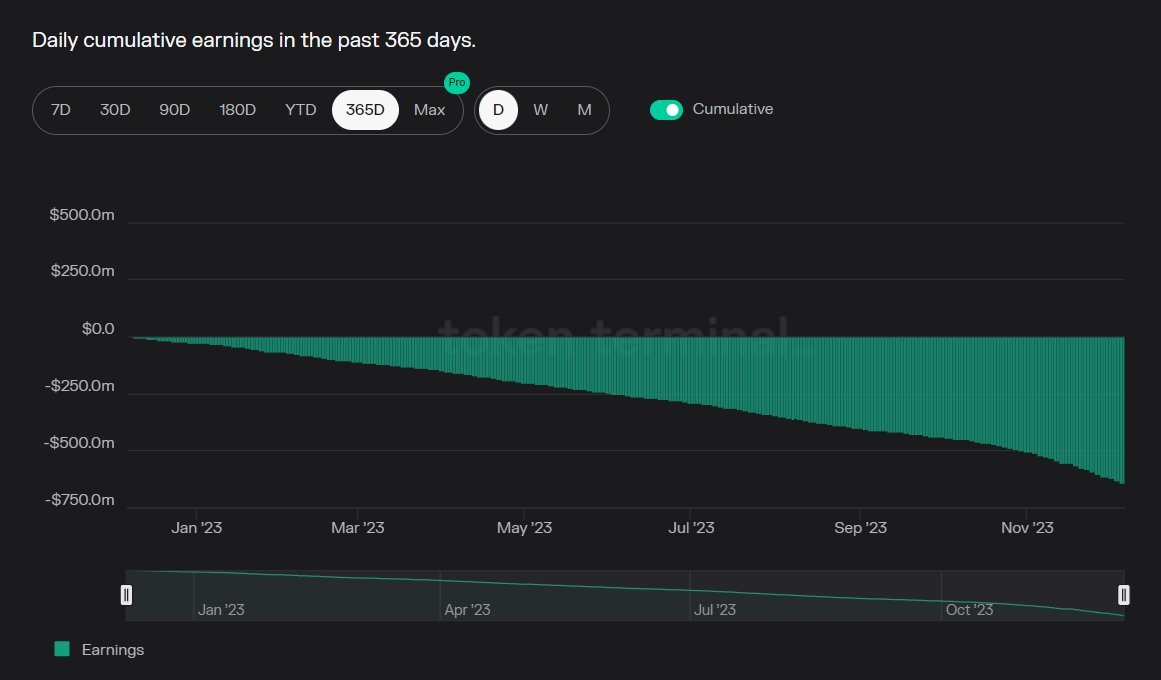This screenshot has height=680, width=1161.
Task: Toggle the Cumulative switch off
Action: pos(666,110)
